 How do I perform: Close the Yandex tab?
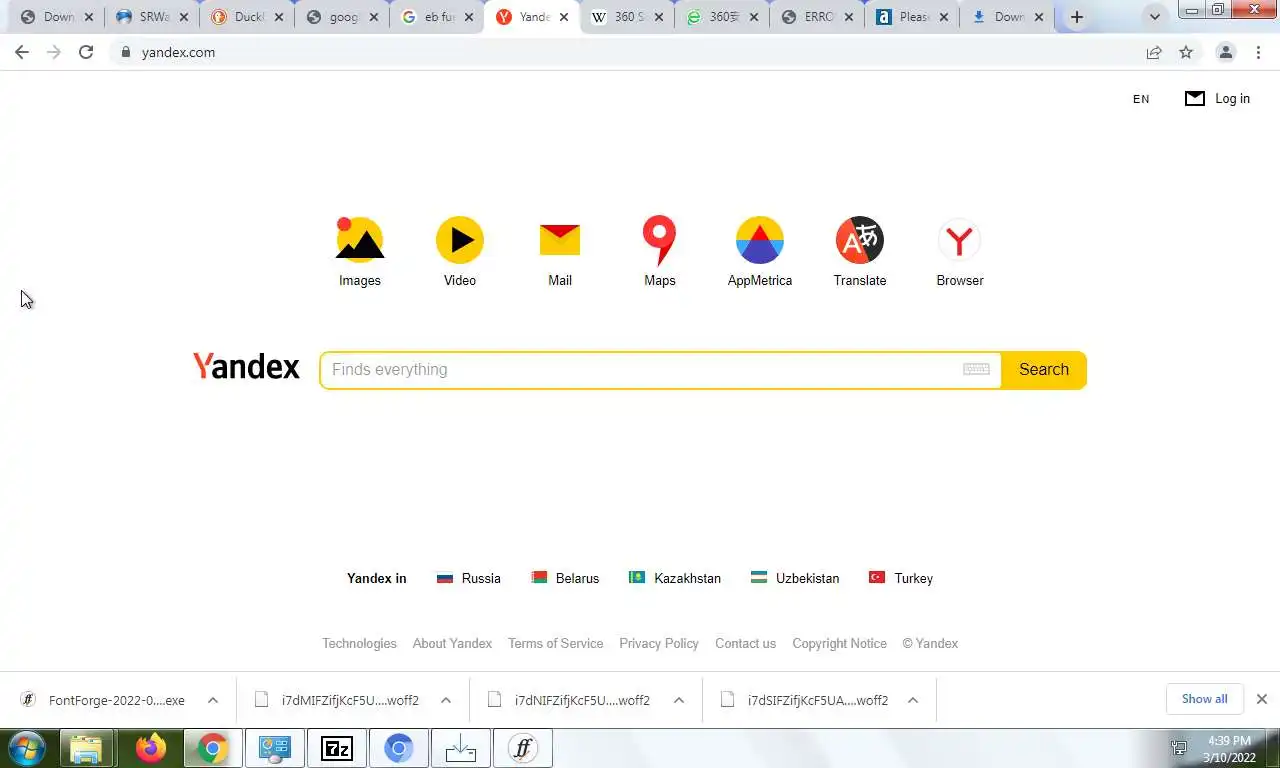coord(563,17)
